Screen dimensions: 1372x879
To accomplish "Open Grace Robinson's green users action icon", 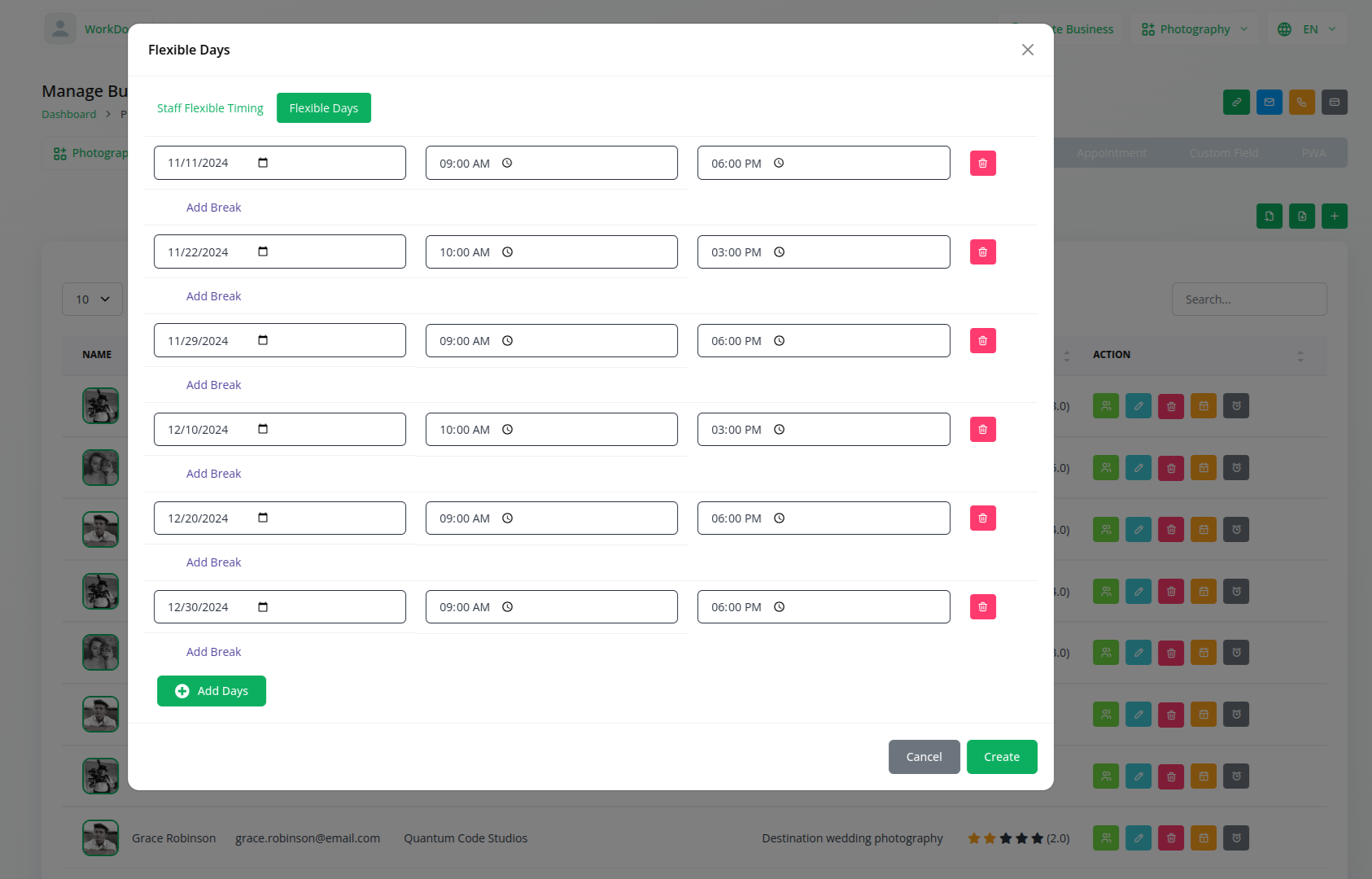I will click(1105, 838).
